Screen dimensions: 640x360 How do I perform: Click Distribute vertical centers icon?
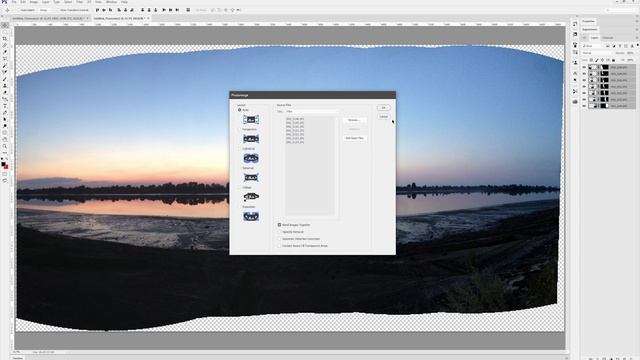pos(149,10)
